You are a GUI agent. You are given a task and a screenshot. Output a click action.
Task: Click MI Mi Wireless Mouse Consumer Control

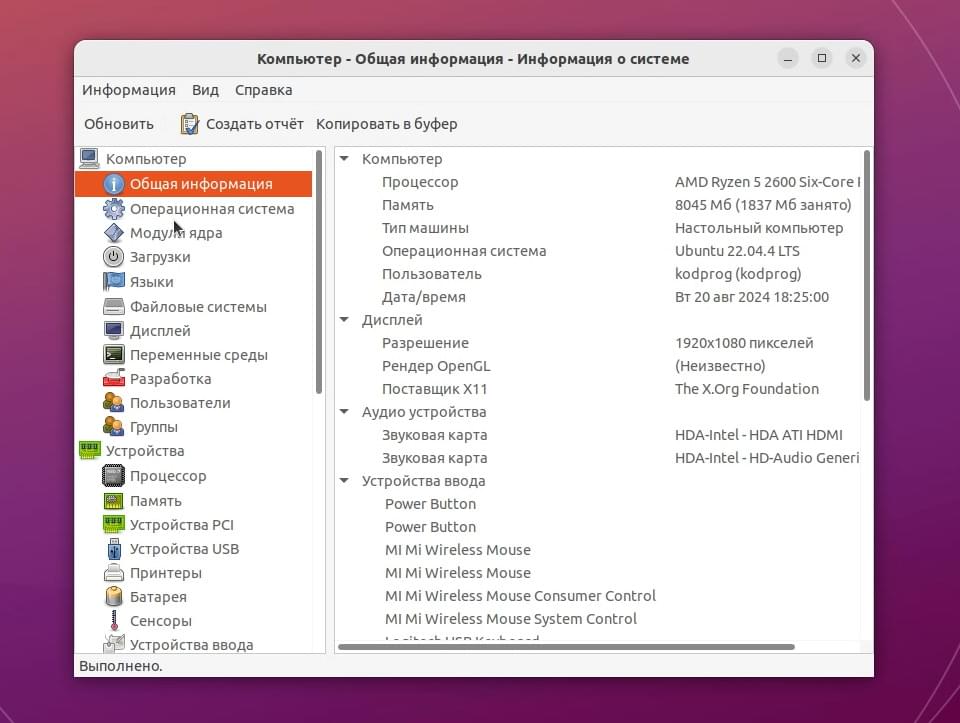[x=520, y=596]
